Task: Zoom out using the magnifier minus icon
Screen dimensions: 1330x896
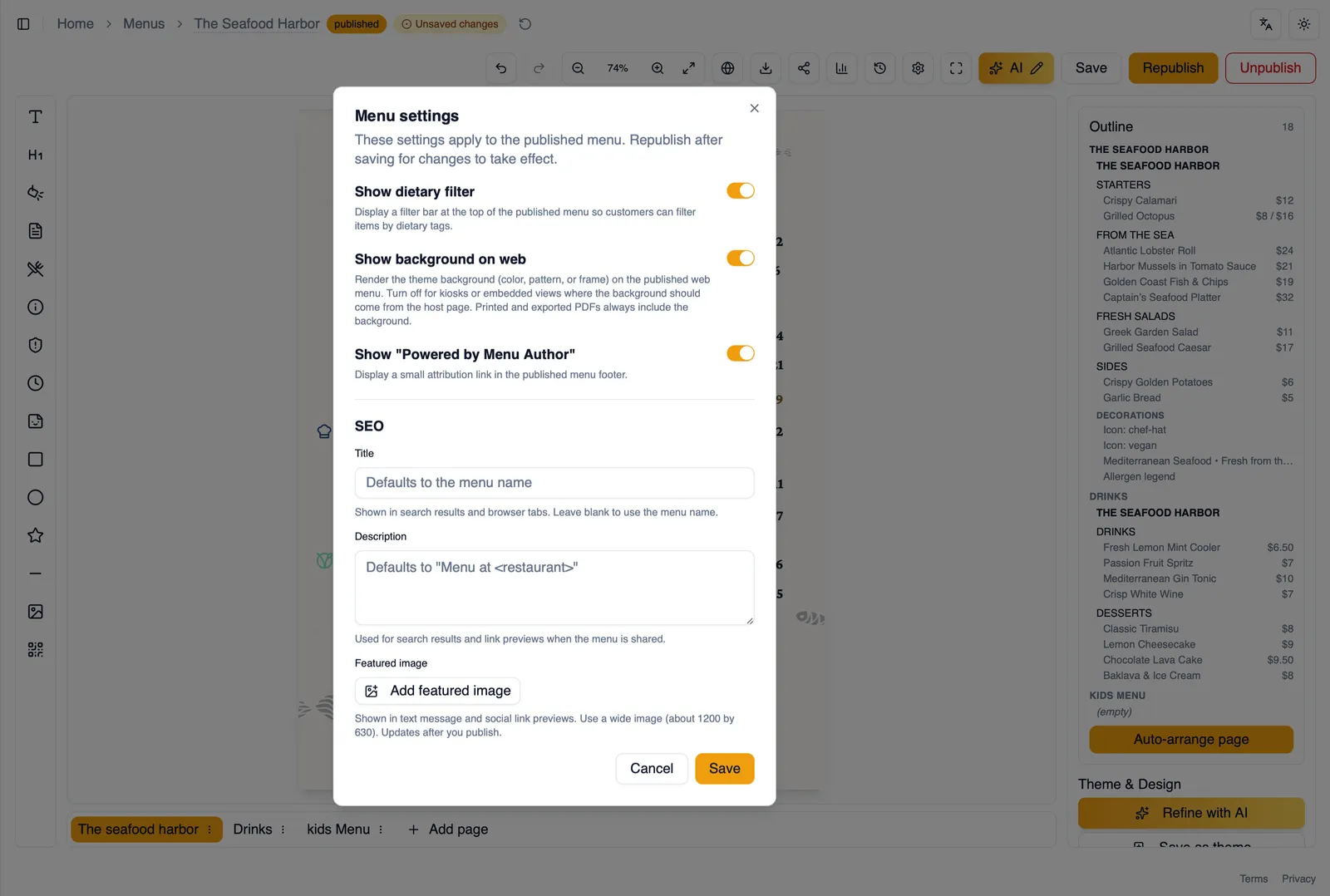Action: (x=578, y=68)
